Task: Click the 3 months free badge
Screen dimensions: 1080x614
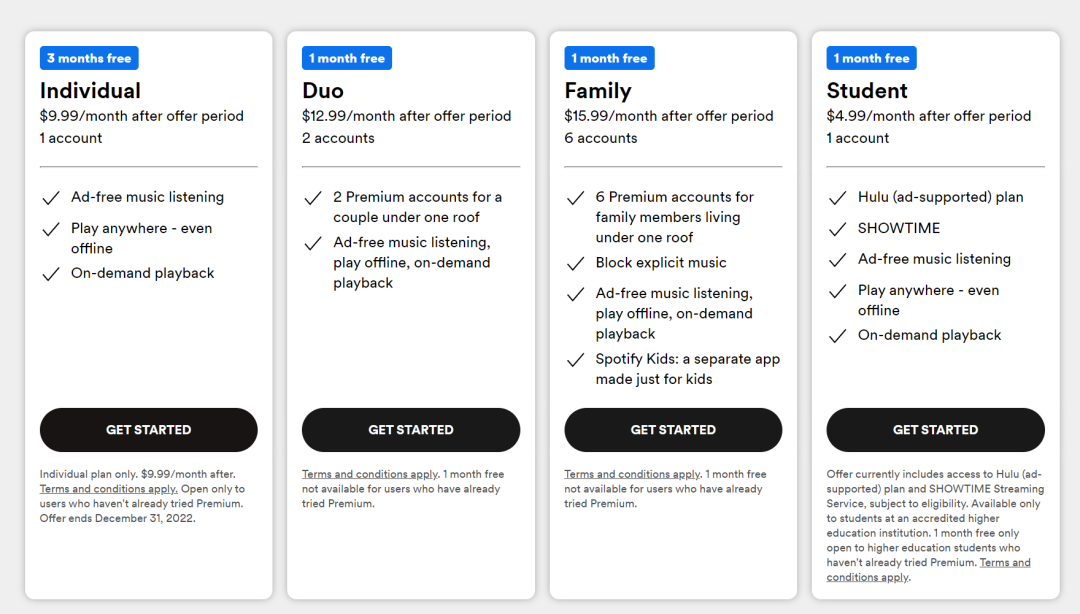Action: (89, 59)
